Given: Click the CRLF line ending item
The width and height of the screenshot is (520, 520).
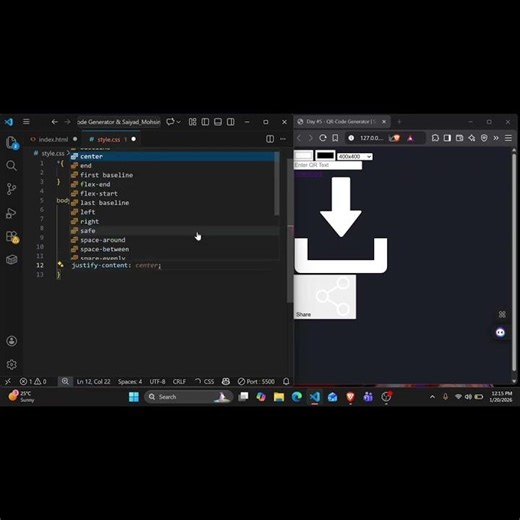Looking at the screenshot, I should (x=179, y=381).
